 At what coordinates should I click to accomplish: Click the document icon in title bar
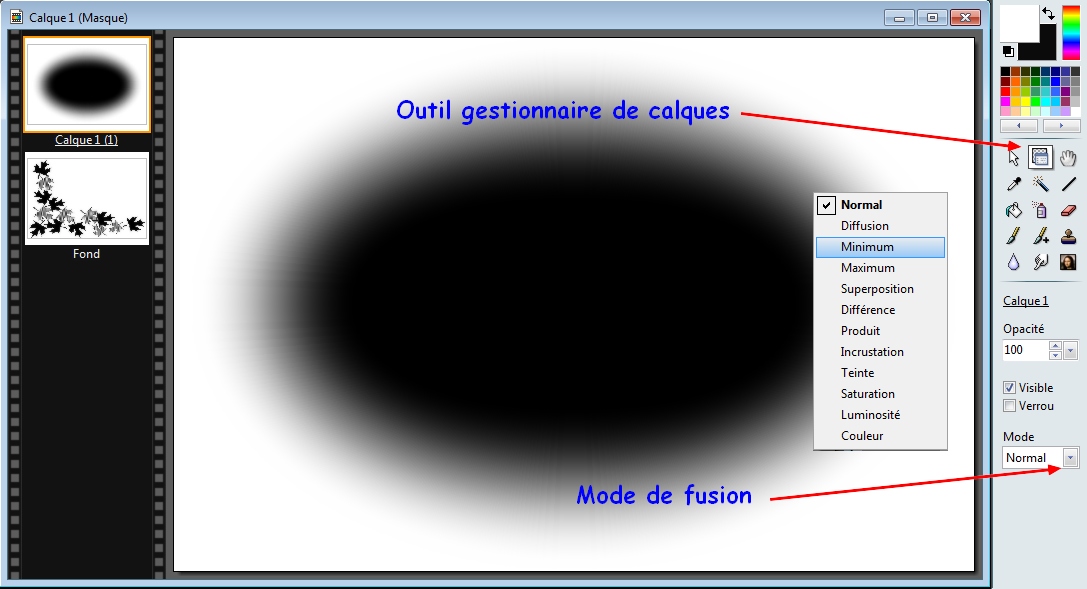[17, 17]
